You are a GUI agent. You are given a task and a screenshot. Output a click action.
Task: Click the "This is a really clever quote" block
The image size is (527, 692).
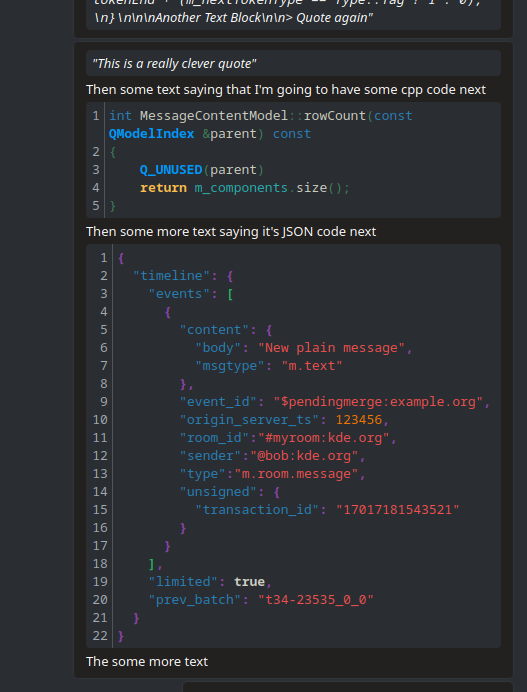(x=293, y=63)
